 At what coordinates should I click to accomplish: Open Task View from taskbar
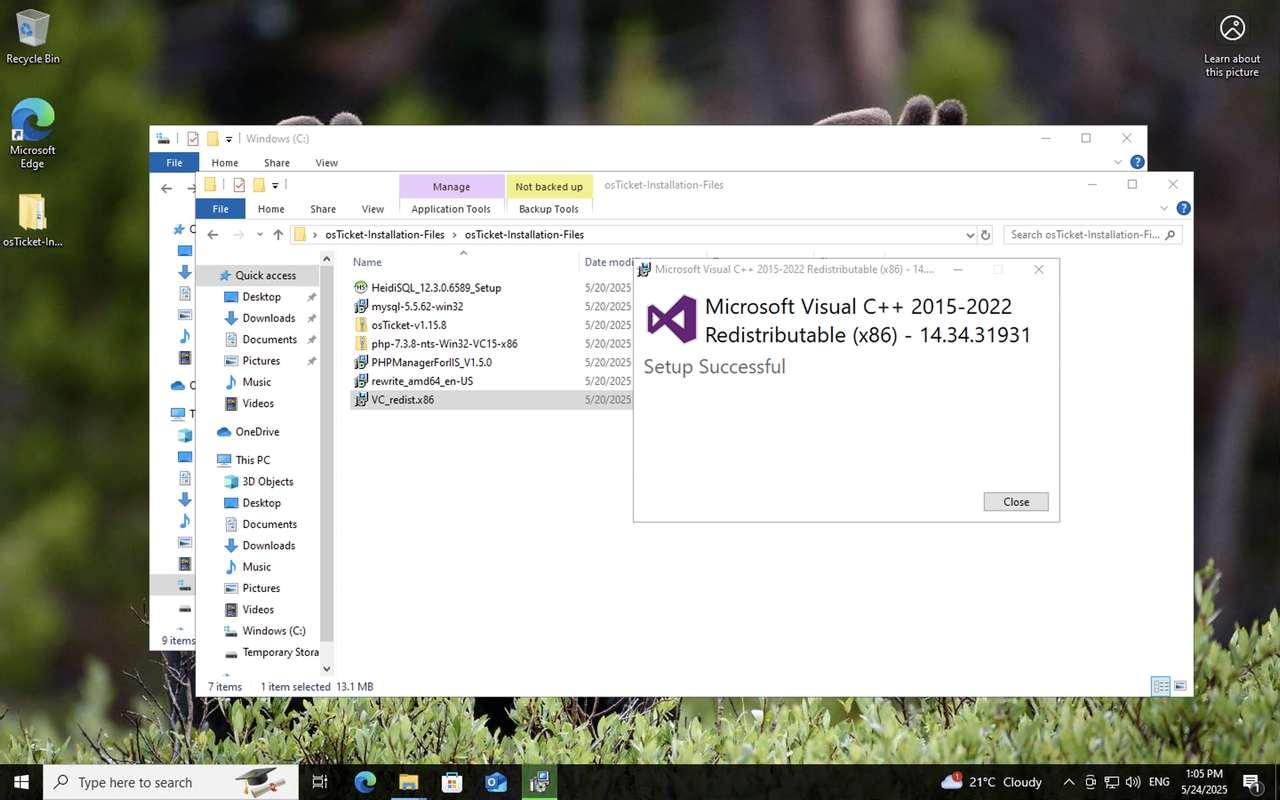(320, 782)
